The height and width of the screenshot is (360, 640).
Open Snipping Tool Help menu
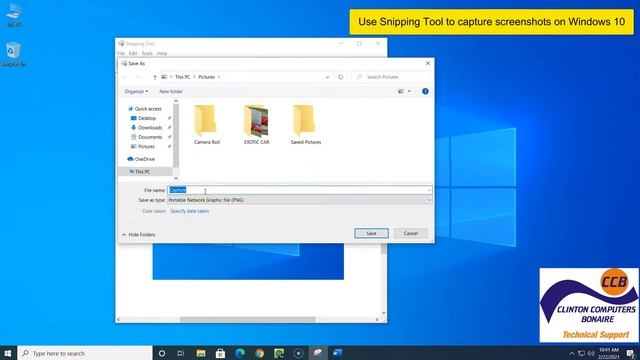pos(162,53)
